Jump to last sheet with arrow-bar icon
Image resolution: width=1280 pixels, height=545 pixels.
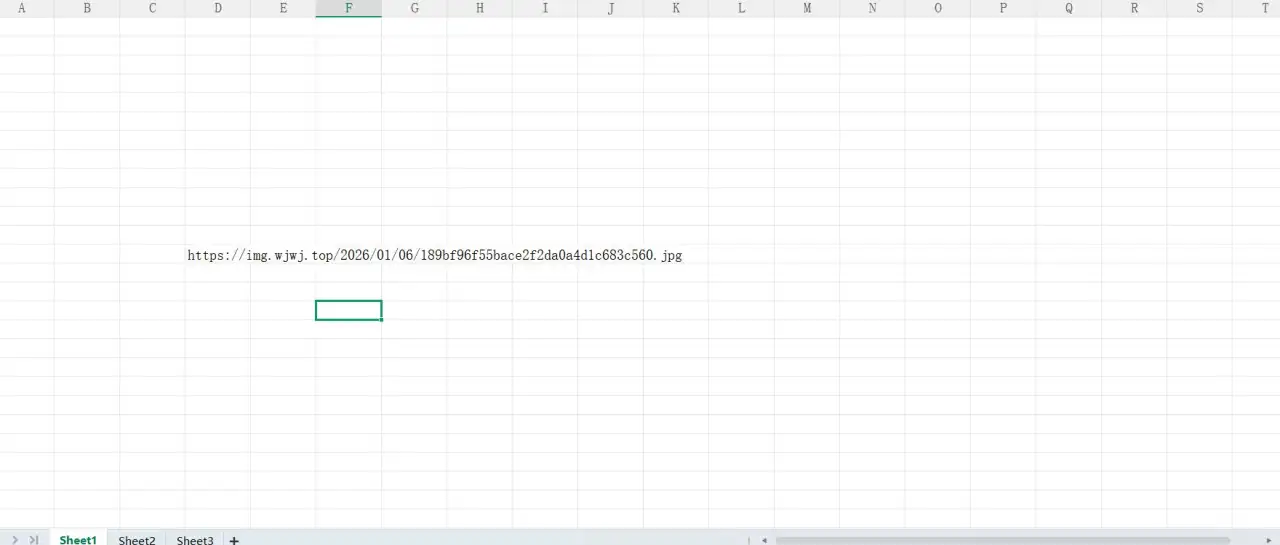[x=34, y=540]
